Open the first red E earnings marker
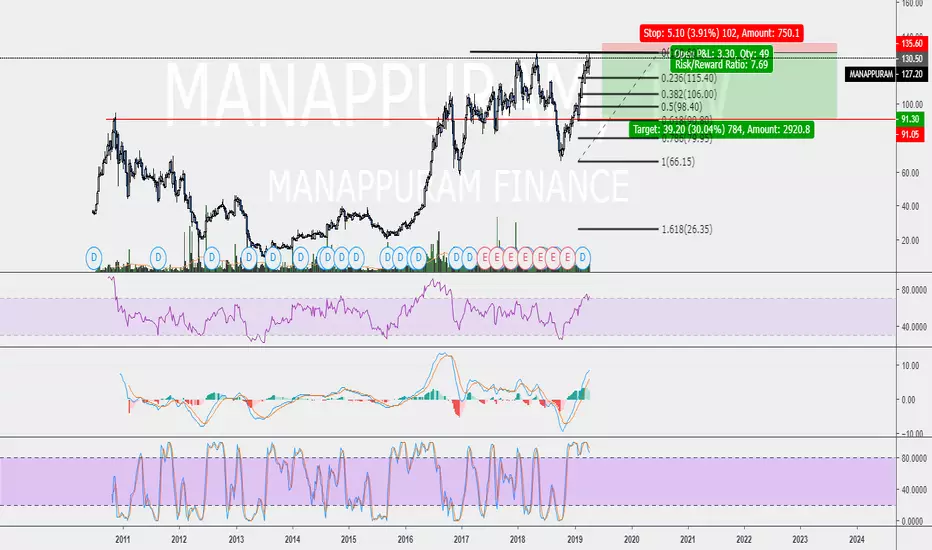 click(484, 258)
